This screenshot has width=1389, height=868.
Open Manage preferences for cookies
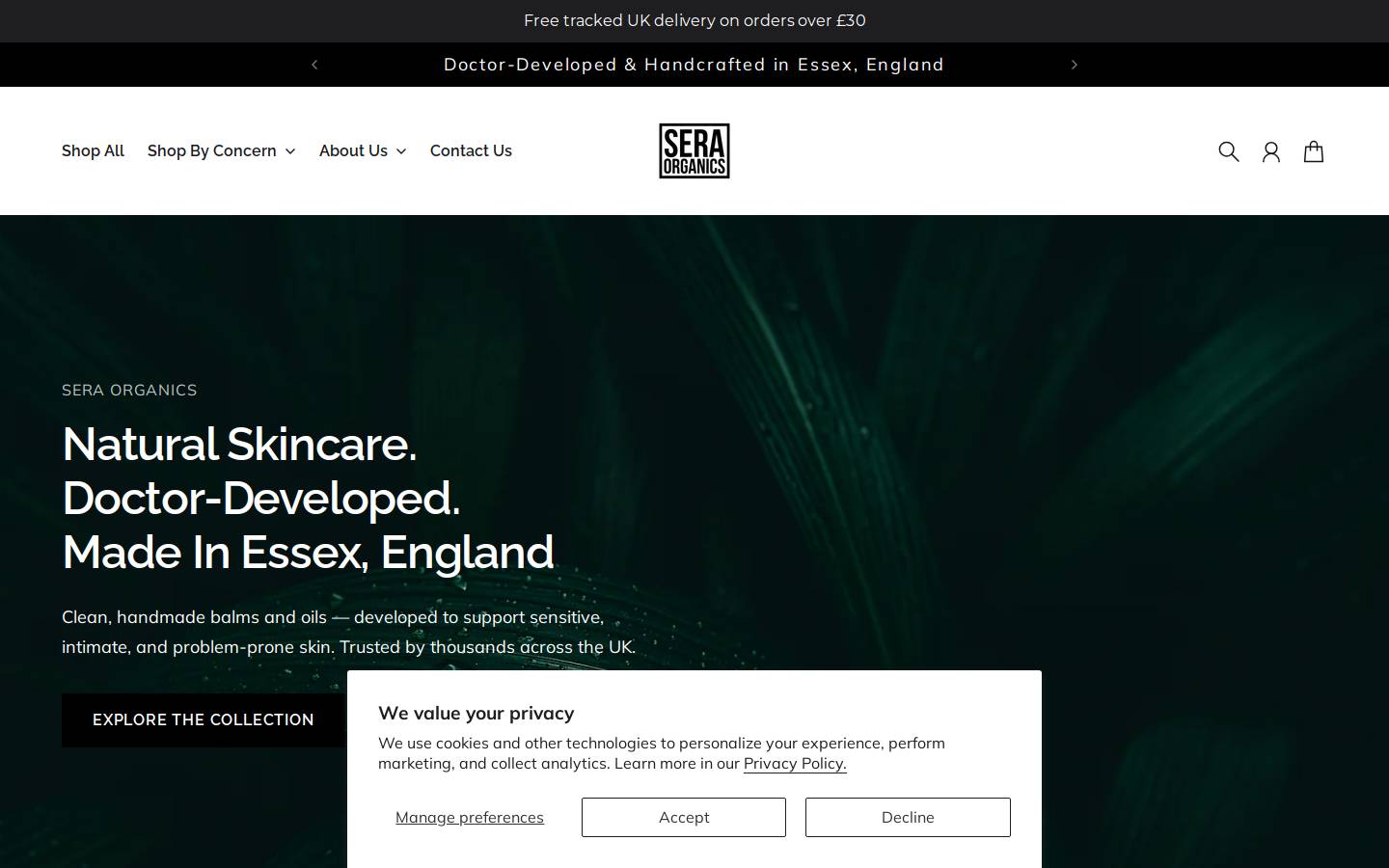470,817
